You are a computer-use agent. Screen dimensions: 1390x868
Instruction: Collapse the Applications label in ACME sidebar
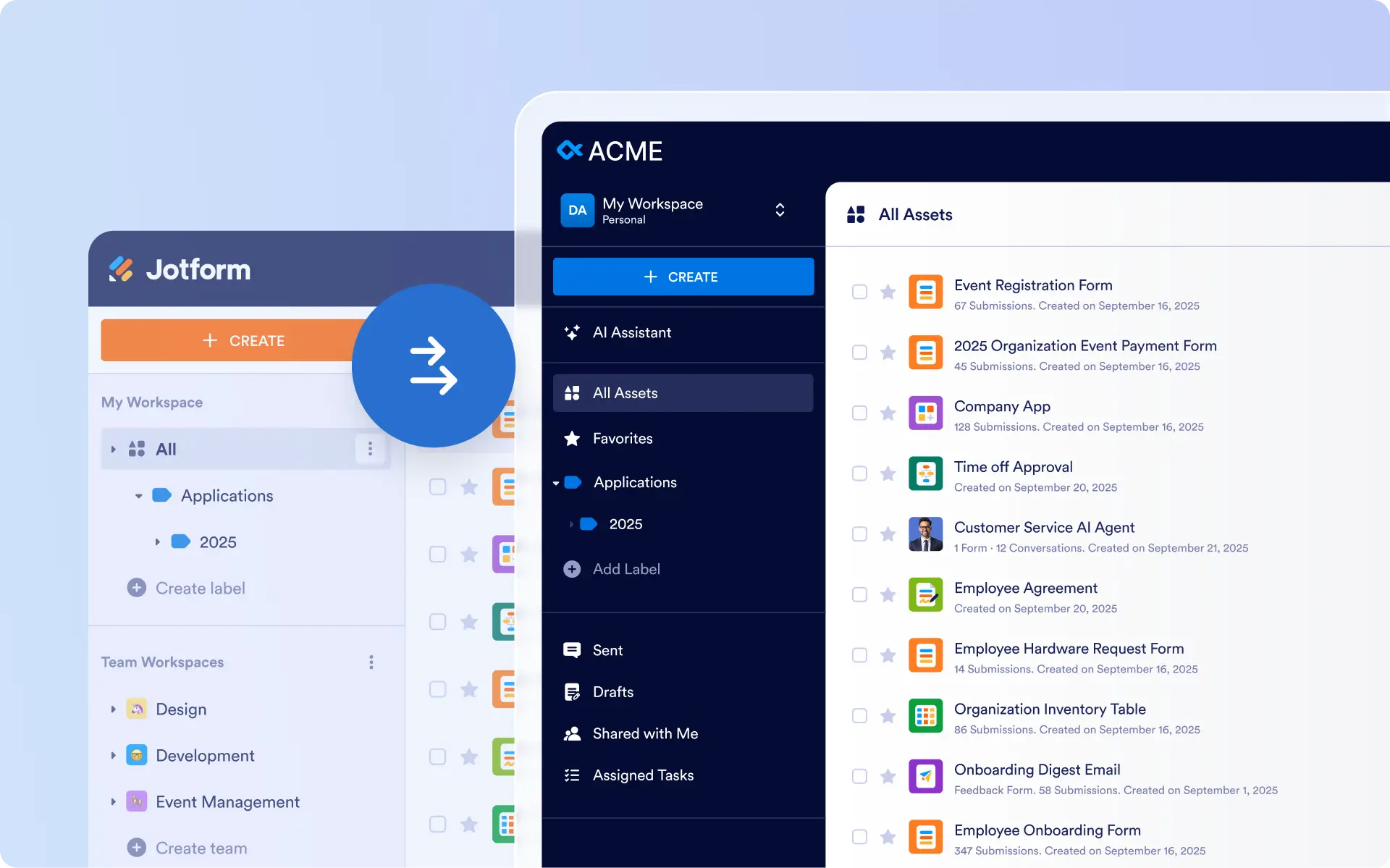(x=556, y=483)
